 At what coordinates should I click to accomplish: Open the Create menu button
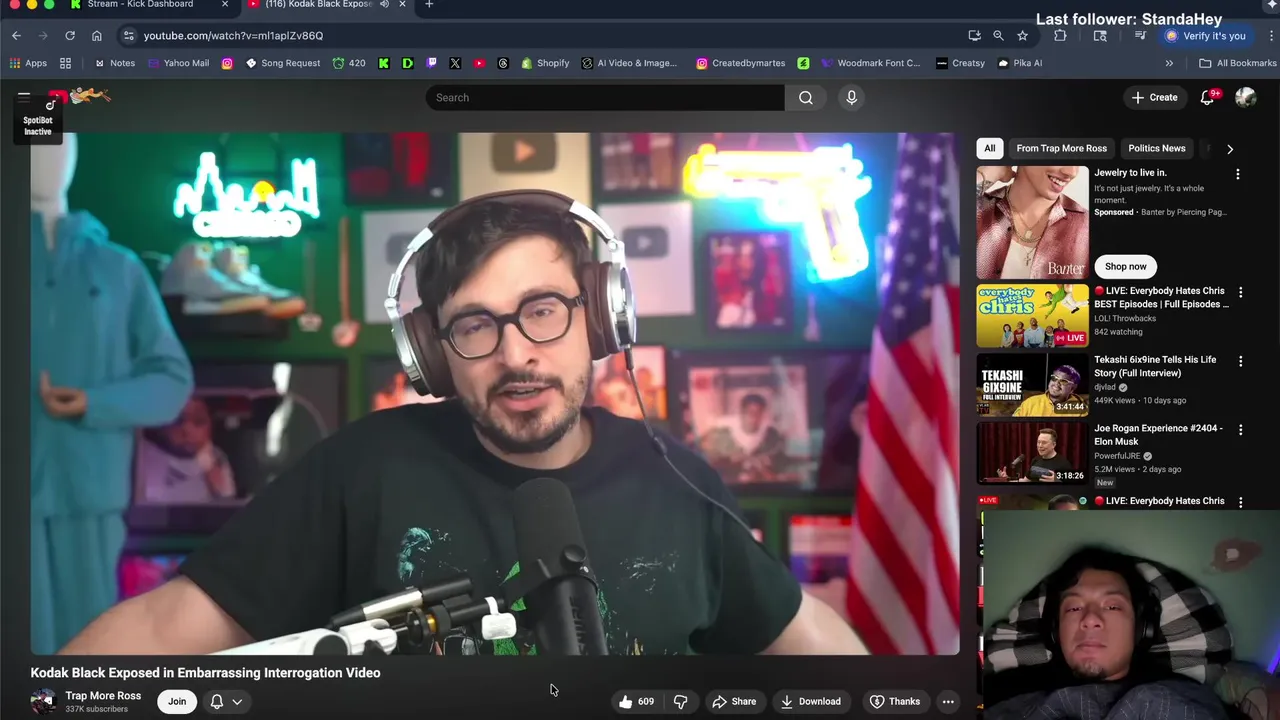1154,97
